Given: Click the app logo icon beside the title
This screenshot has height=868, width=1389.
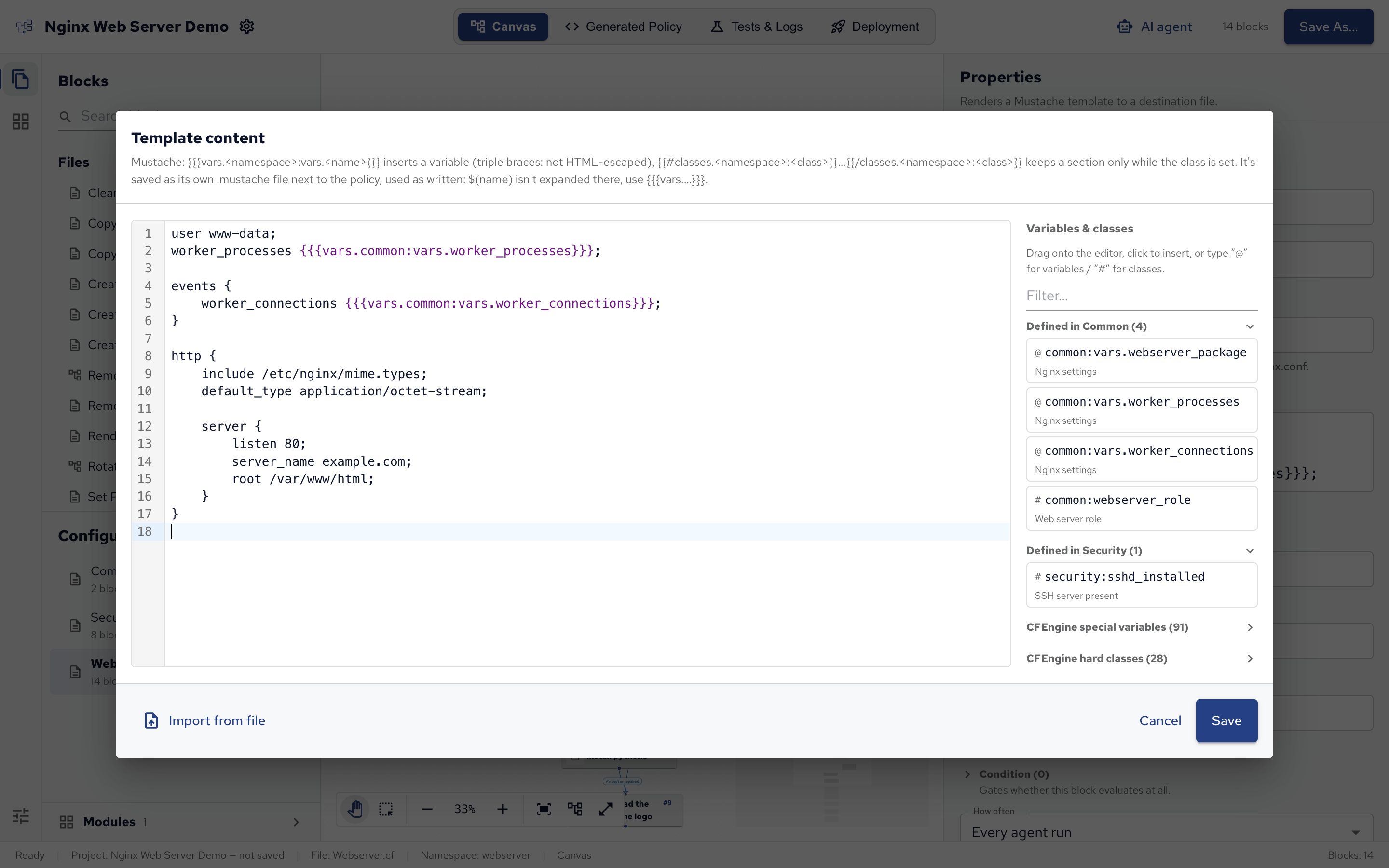Looking at the screenshot, I should [x=25, y=27].
